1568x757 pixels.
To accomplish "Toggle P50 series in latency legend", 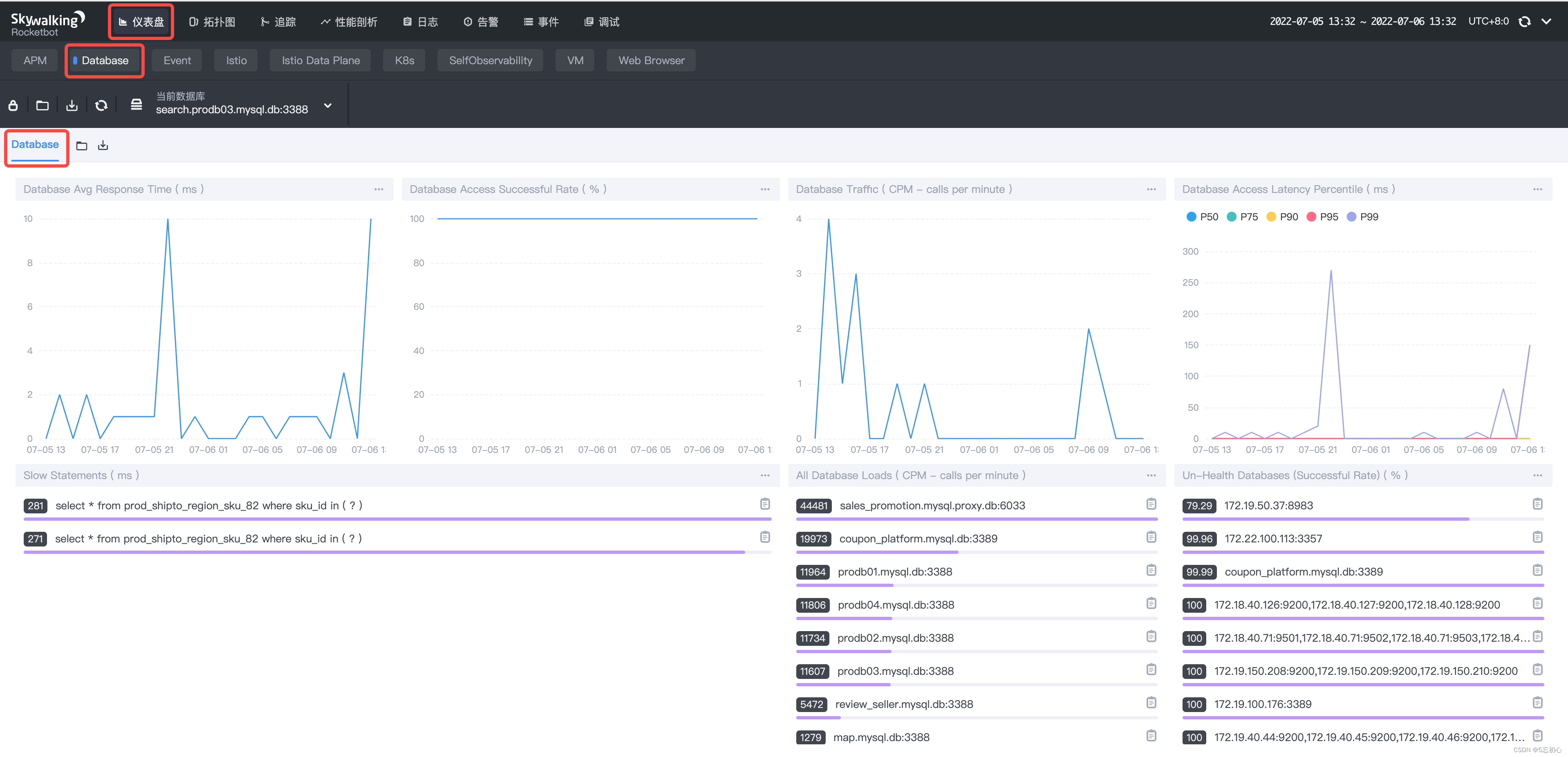I will pos(1202,217).
